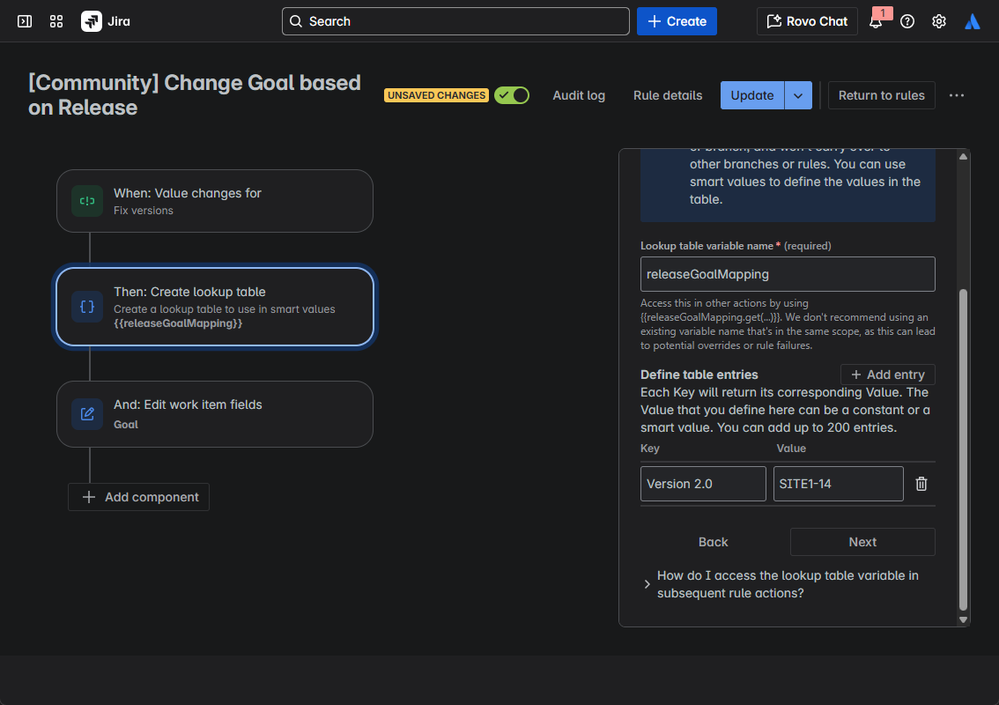Select the Then: Create lookup table step

tap(215, 307)
